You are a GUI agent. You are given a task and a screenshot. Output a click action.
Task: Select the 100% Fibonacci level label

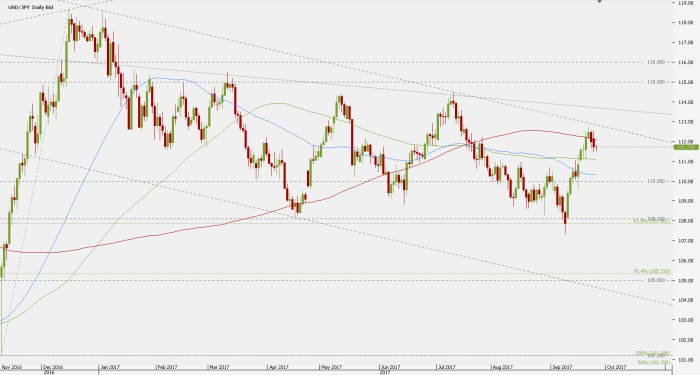coord(653,354)
